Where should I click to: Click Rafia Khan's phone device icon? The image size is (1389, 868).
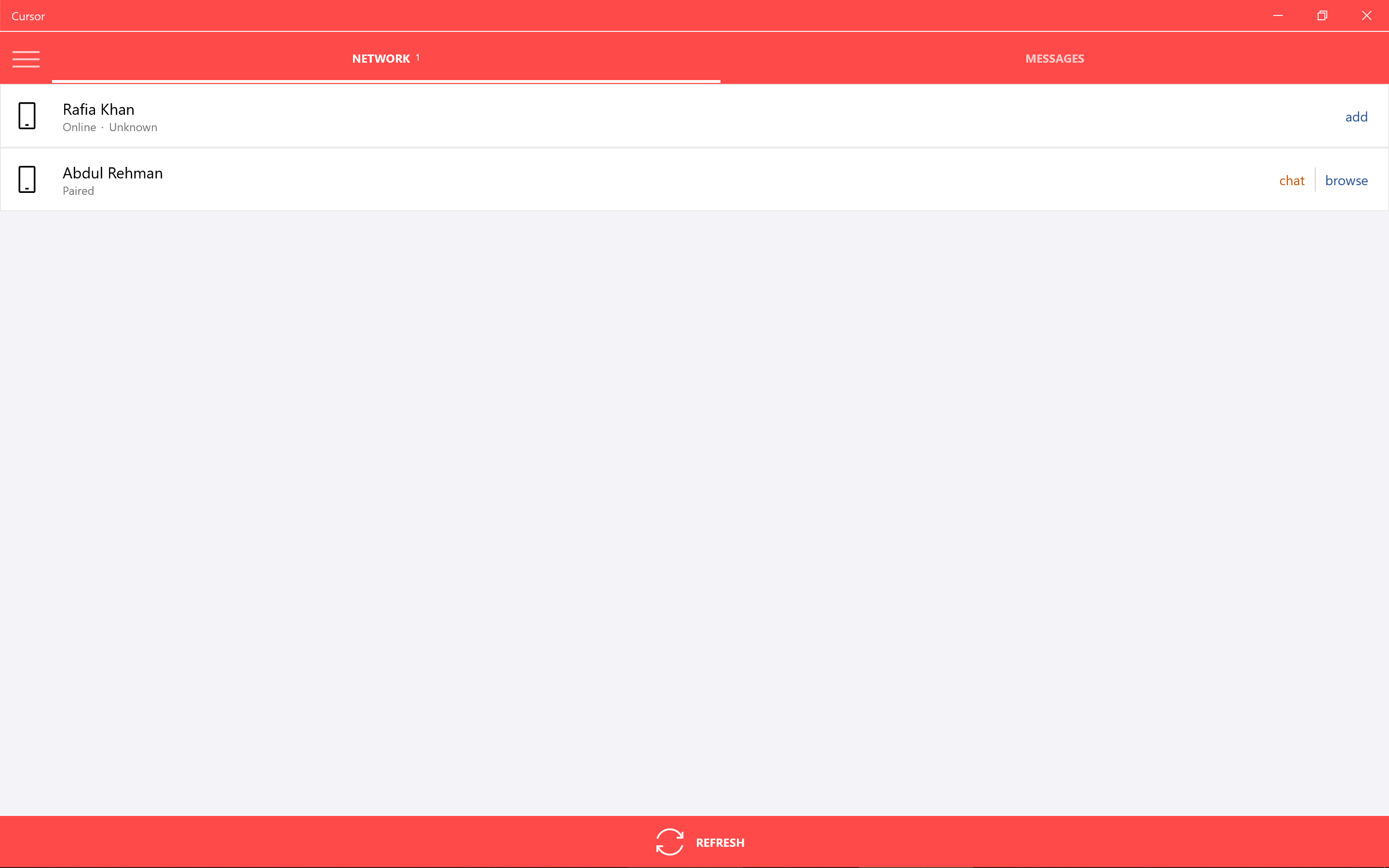click(27, 116)
